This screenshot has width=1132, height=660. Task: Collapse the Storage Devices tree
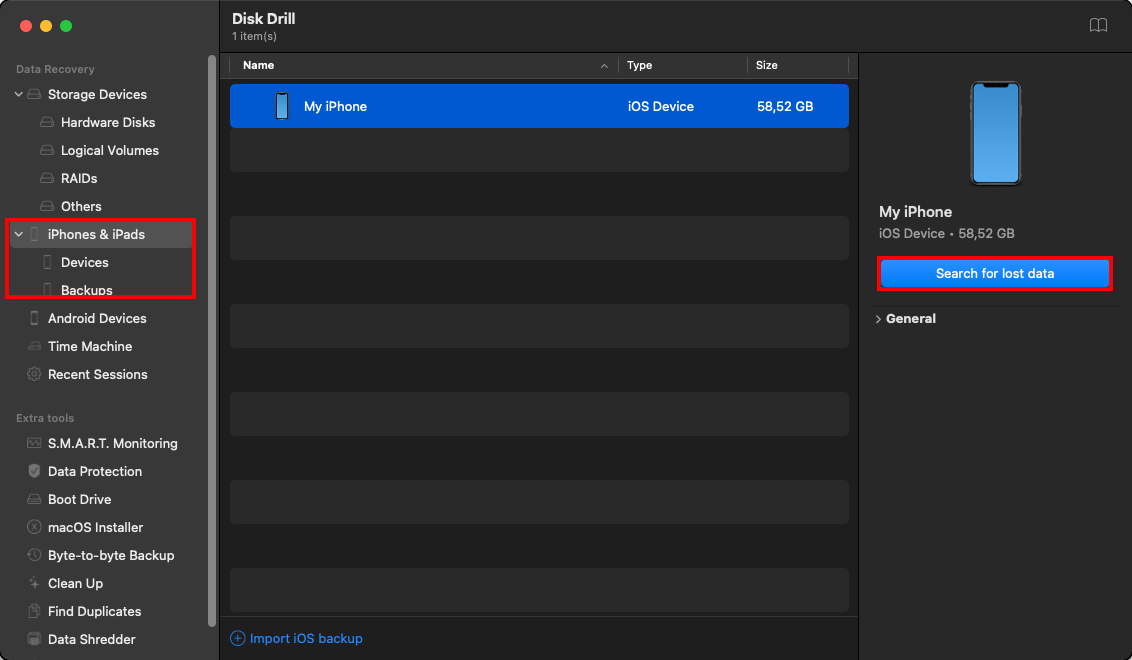[x=19, y=95]
